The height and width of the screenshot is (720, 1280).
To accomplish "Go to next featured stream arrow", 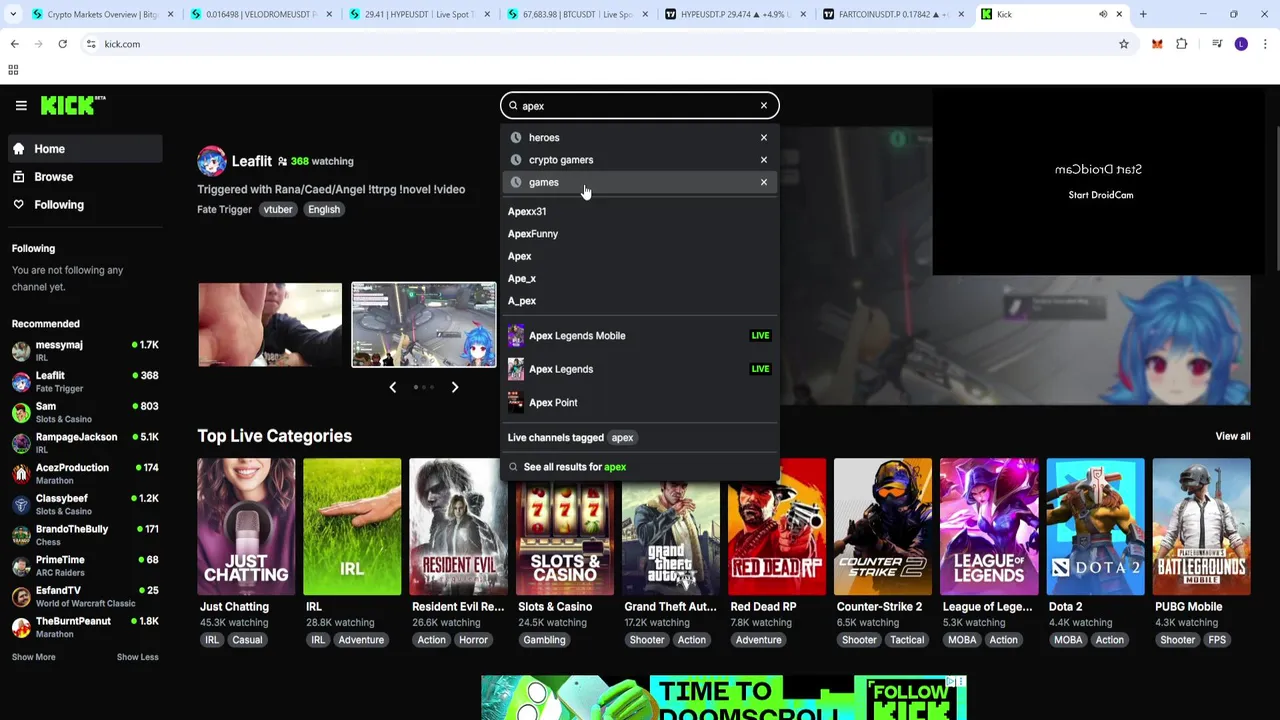I will coord(454,387).
